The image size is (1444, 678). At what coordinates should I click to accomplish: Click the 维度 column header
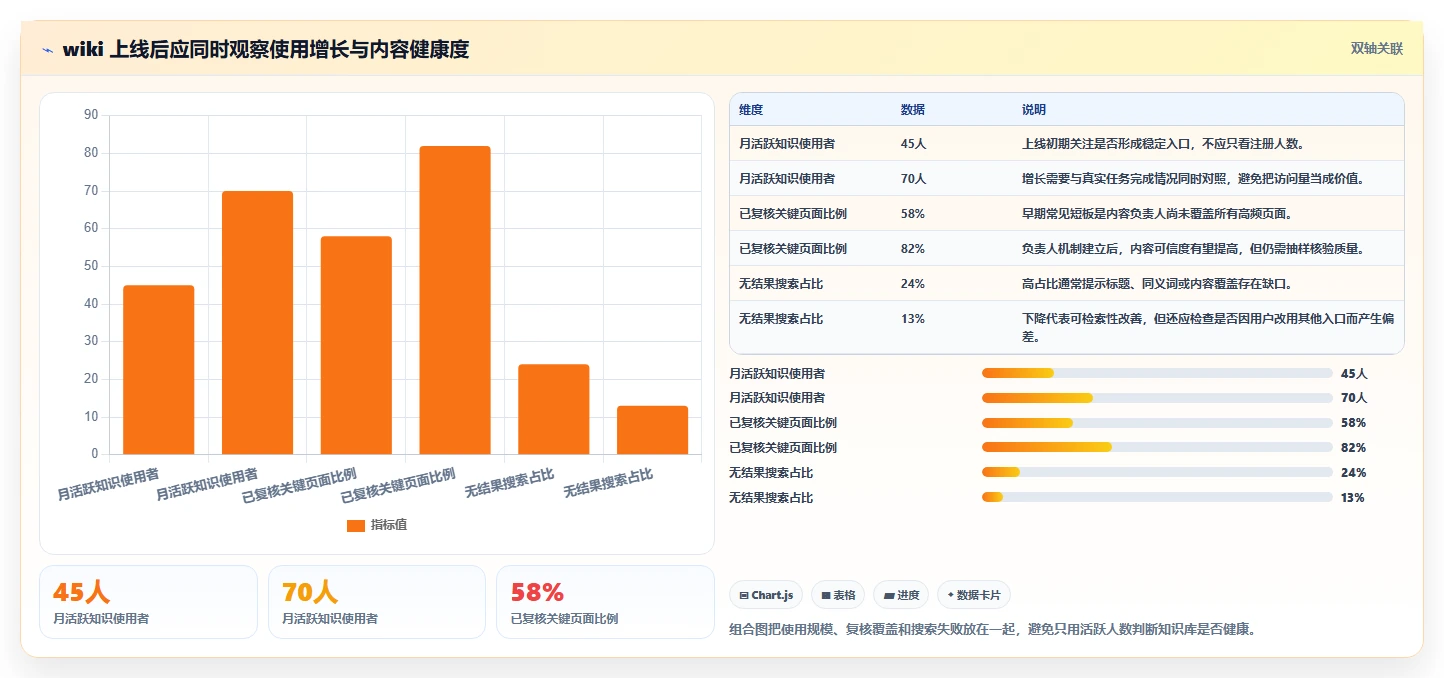[x=751, y=110]
